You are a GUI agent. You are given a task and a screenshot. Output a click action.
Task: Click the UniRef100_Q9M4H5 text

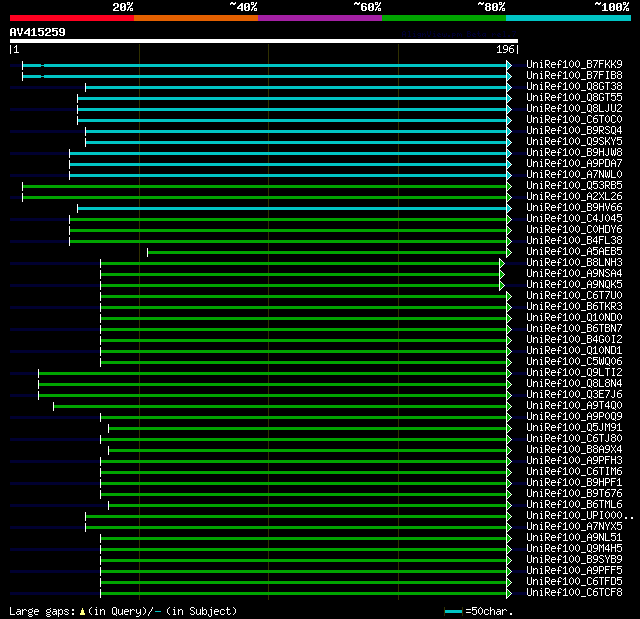574,549
